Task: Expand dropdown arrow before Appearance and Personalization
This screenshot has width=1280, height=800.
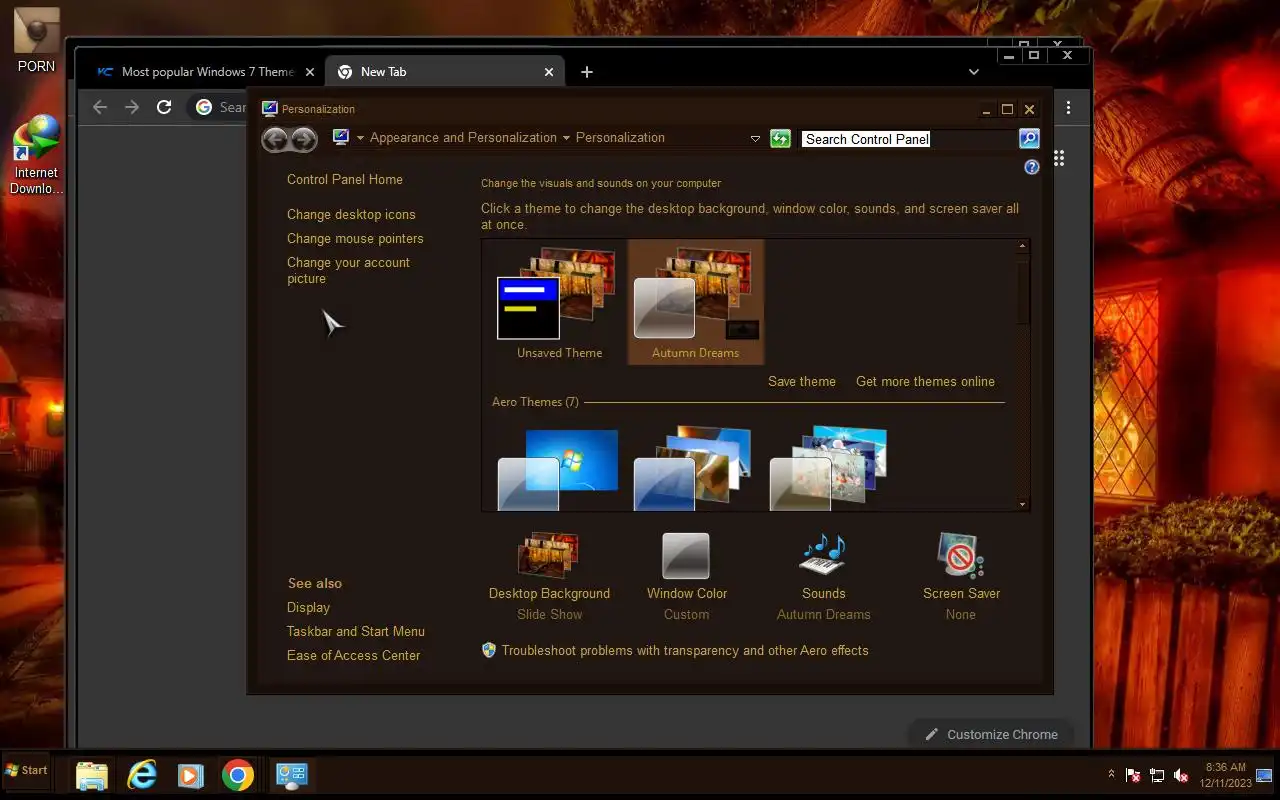Action: pyautogui.click(x=360, y=138)
